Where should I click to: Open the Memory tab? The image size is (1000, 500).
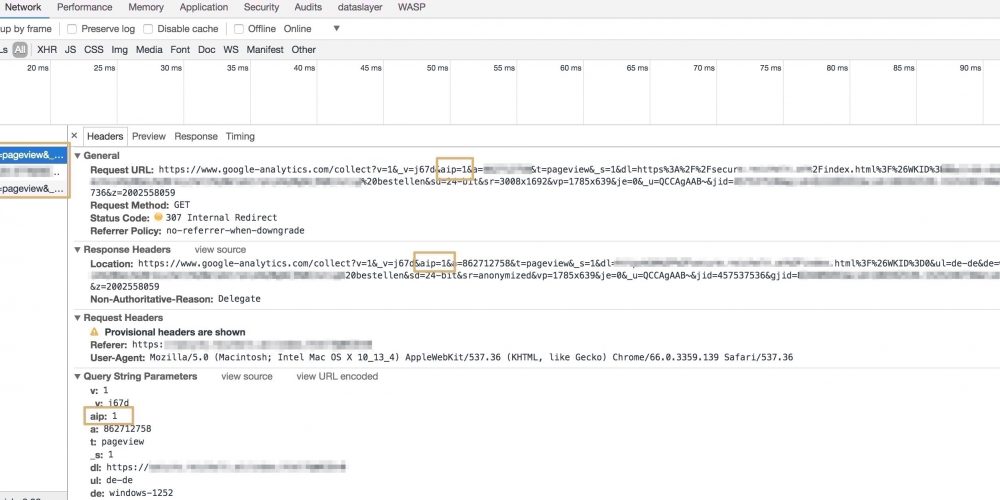click(x=146, y=8)
